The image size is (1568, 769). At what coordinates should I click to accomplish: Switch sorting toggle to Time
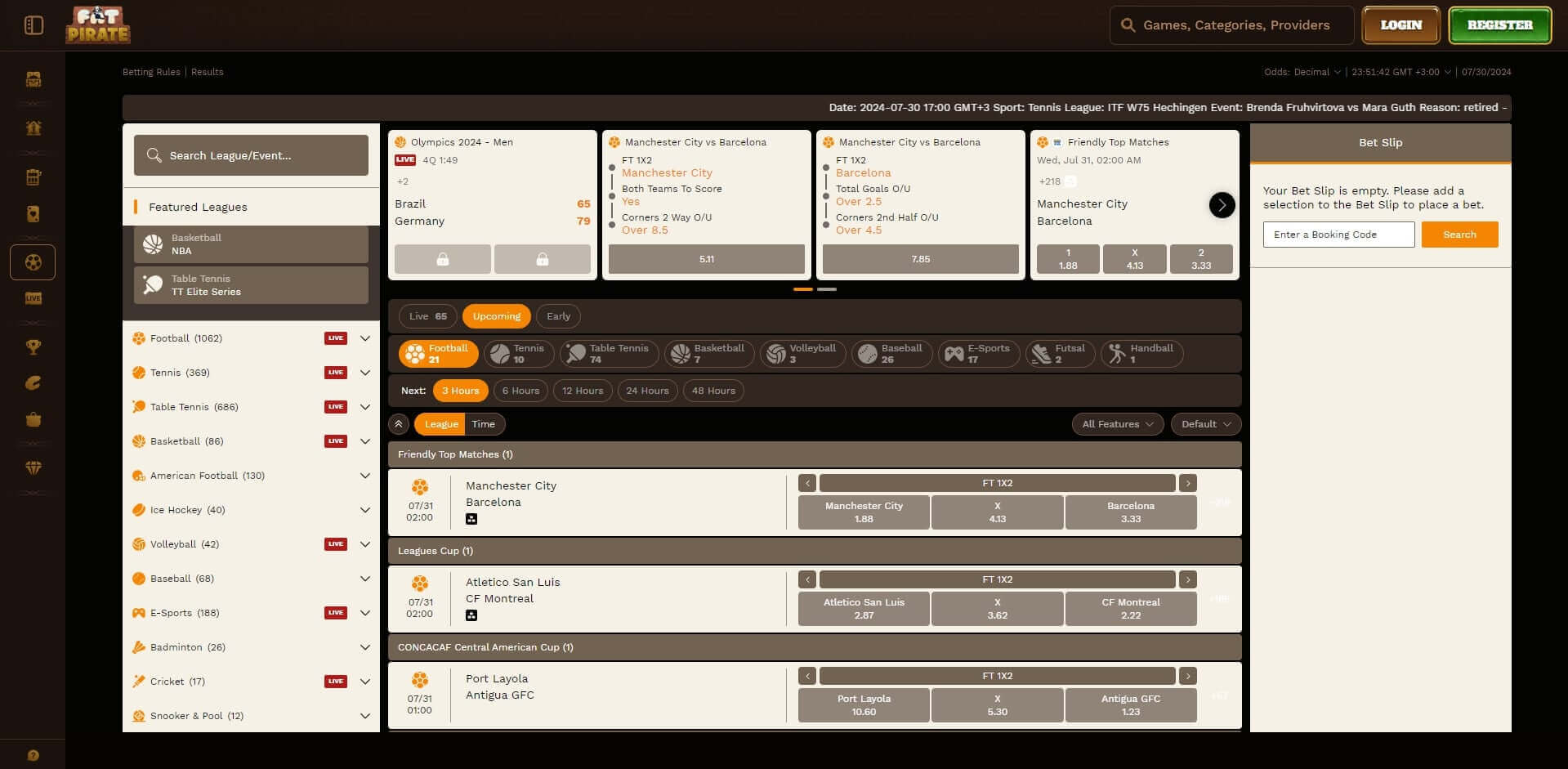pos(484,424)
